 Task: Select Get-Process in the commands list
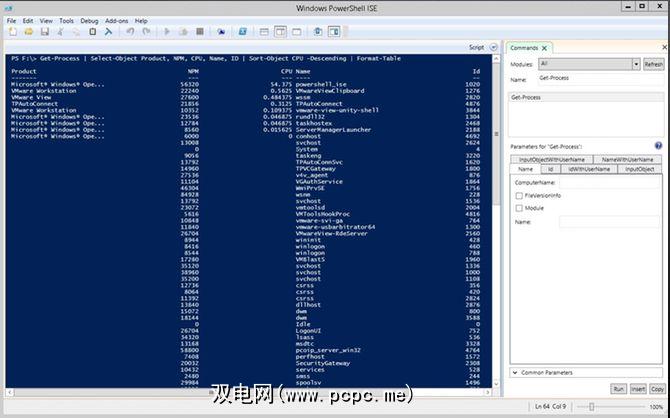(x=586, y=97)
